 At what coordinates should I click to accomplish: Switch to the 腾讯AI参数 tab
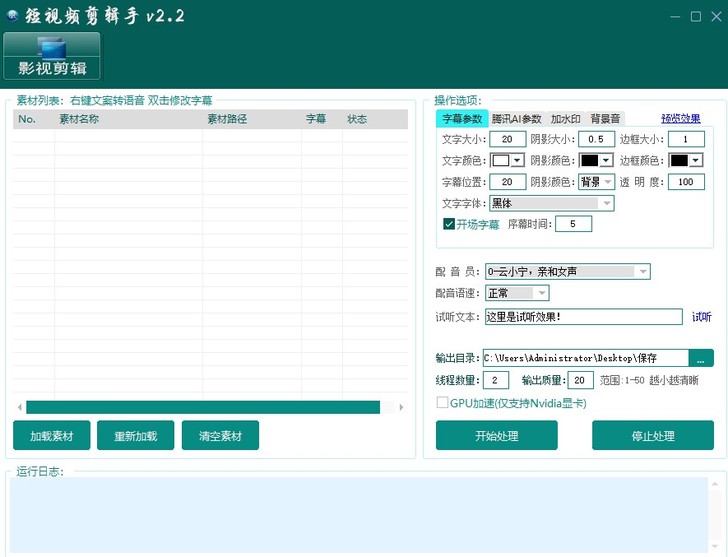(516, 119)
